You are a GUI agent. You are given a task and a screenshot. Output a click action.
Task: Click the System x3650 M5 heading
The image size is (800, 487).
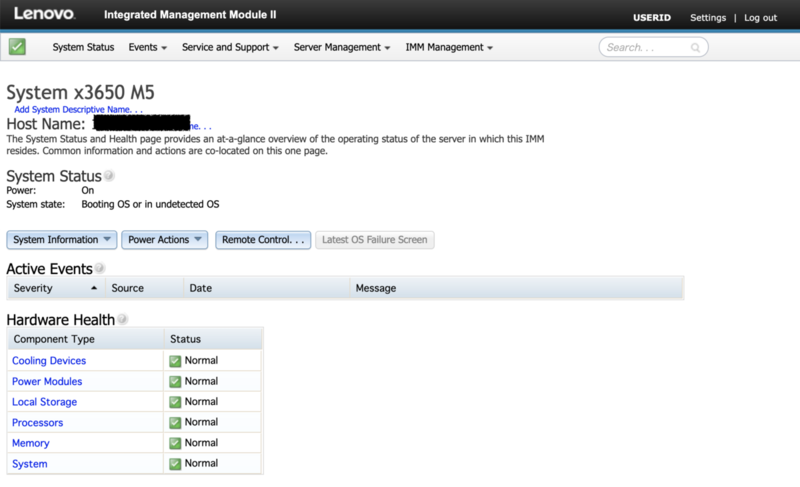[80, 92]
